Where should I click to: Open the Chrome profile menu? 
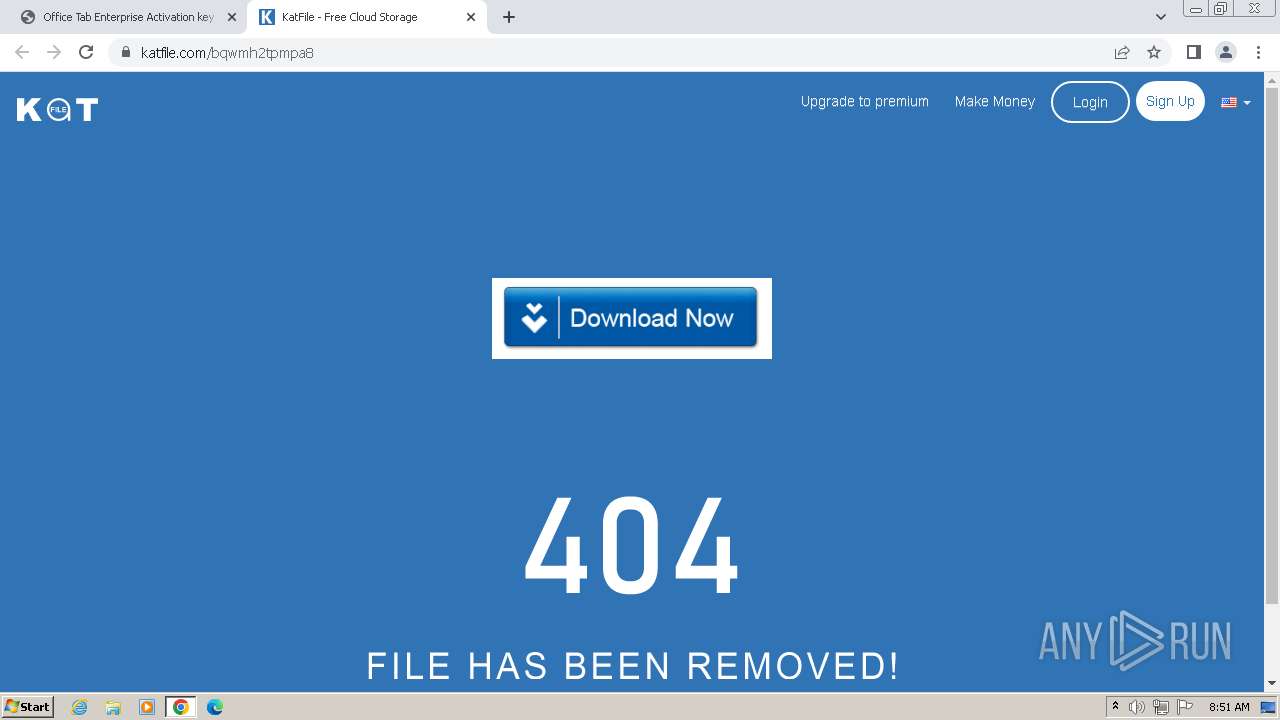(1226, 52)
